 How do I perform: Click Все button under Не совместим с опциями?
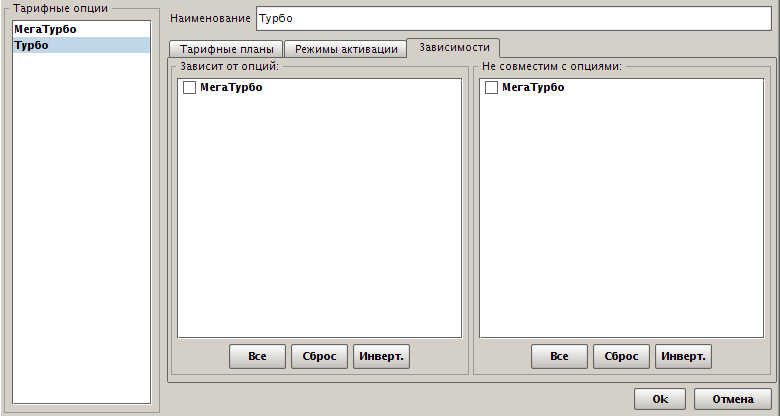(559, 356)
